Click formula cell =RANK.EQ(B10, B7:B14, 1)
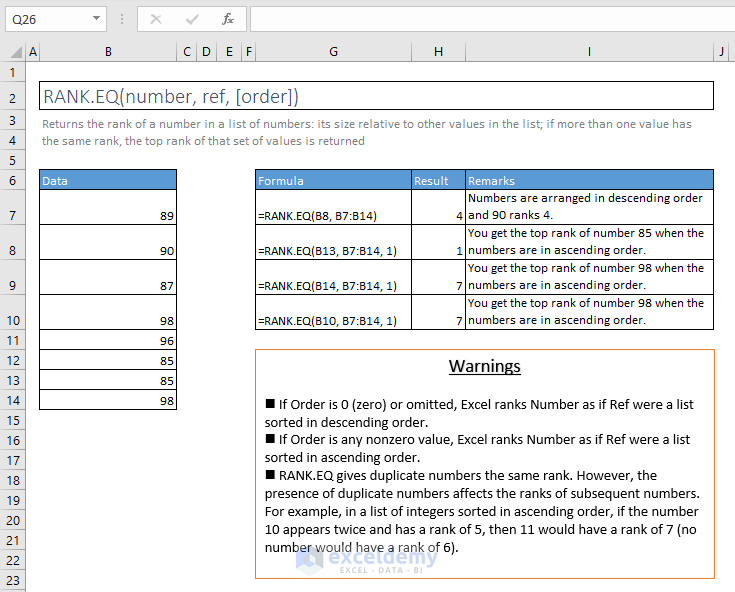The image size is (735, 592). (333, 312)
